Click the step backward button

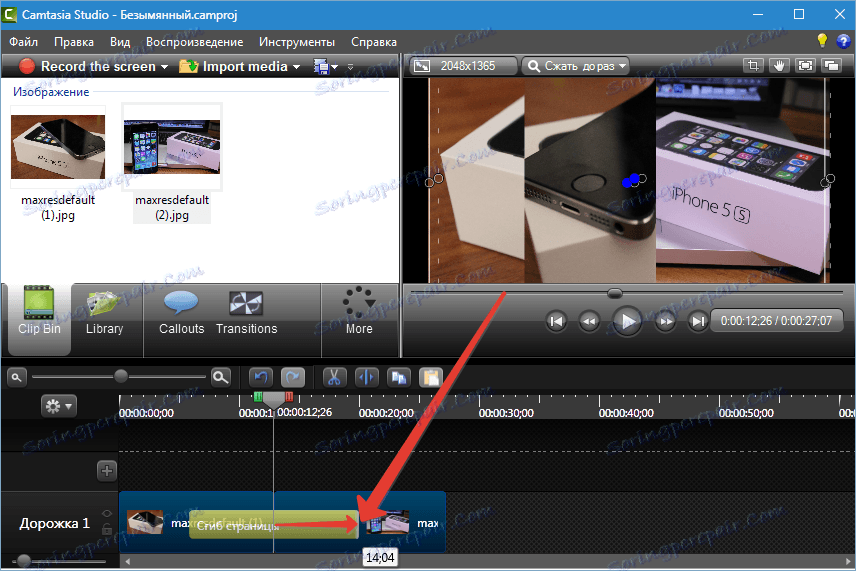(x=589, y=322)
